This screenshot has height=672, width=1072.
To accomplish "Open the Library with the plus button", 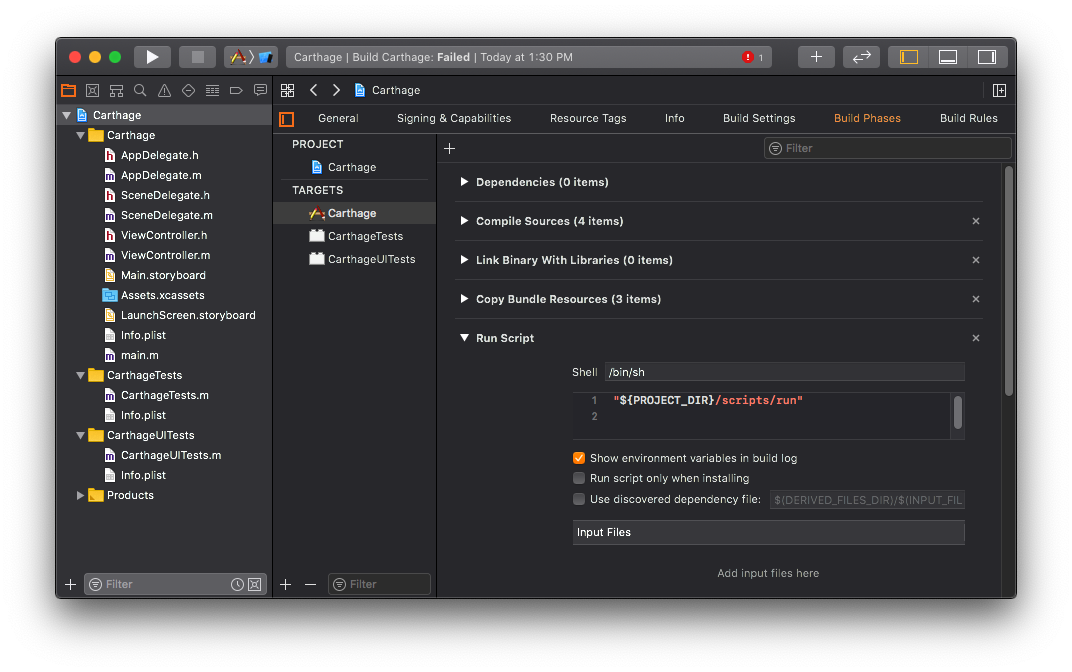I will tap(816, 57).
